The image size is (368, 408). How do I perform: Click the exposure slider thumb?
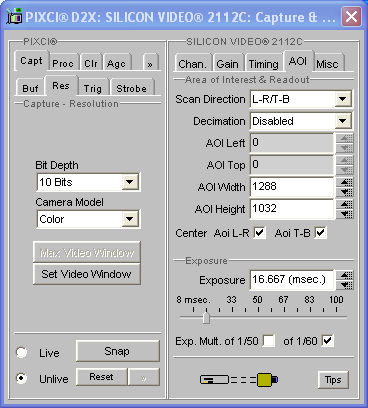tap(206, 317)
